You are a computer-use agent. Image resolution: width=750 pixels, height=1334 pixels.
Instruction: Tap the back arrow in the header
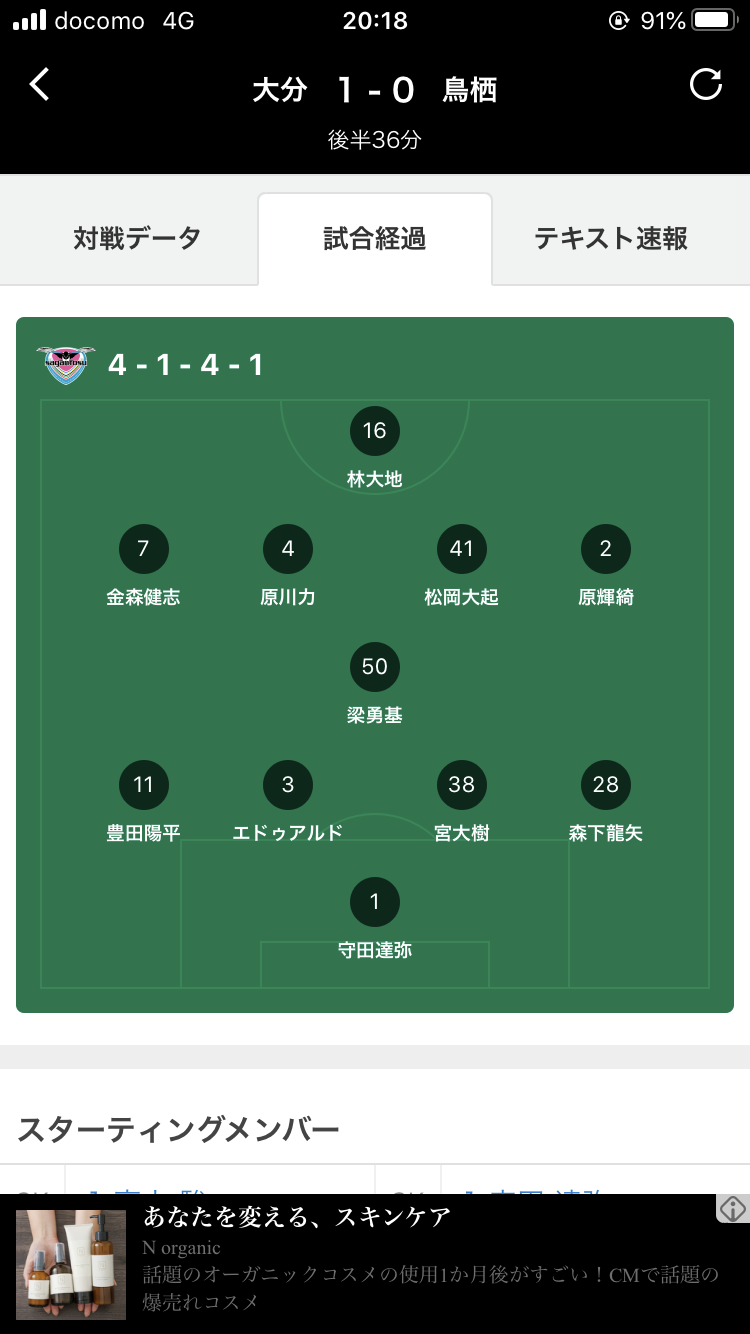pyautogui.click(x=39, y=85)
